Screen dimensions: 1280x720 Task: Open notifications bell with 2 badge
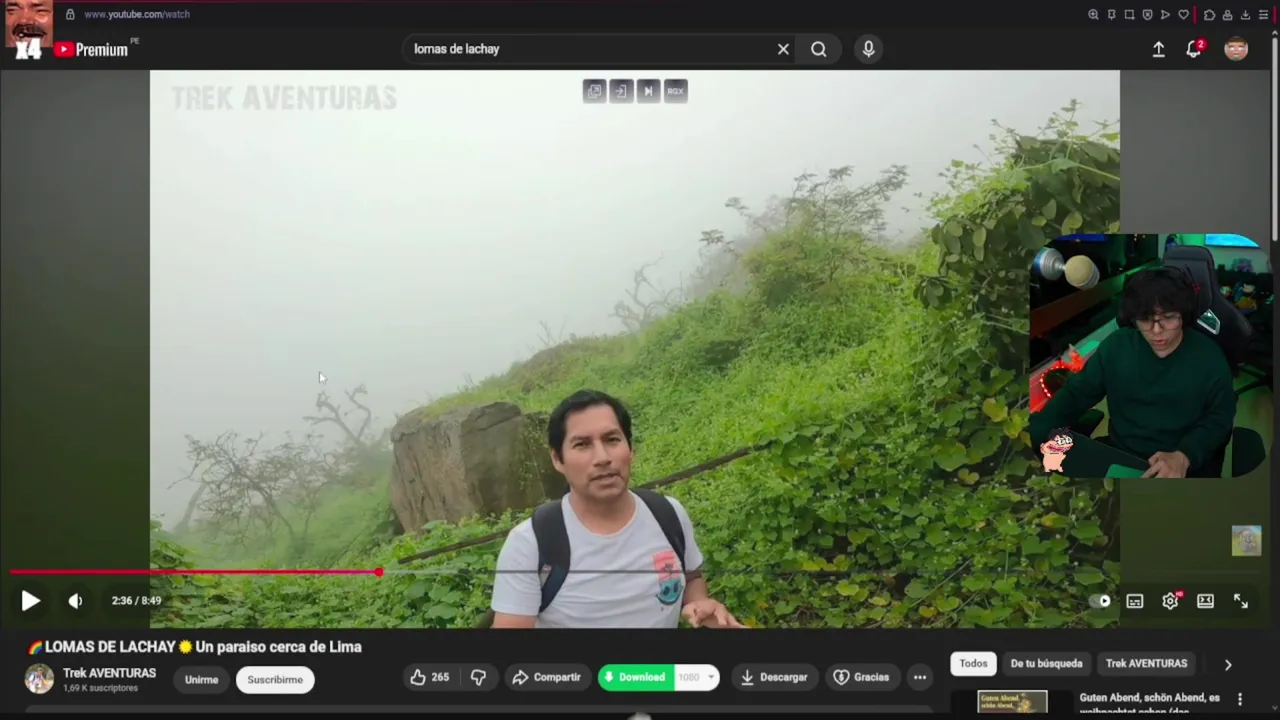coord(1194,49)
